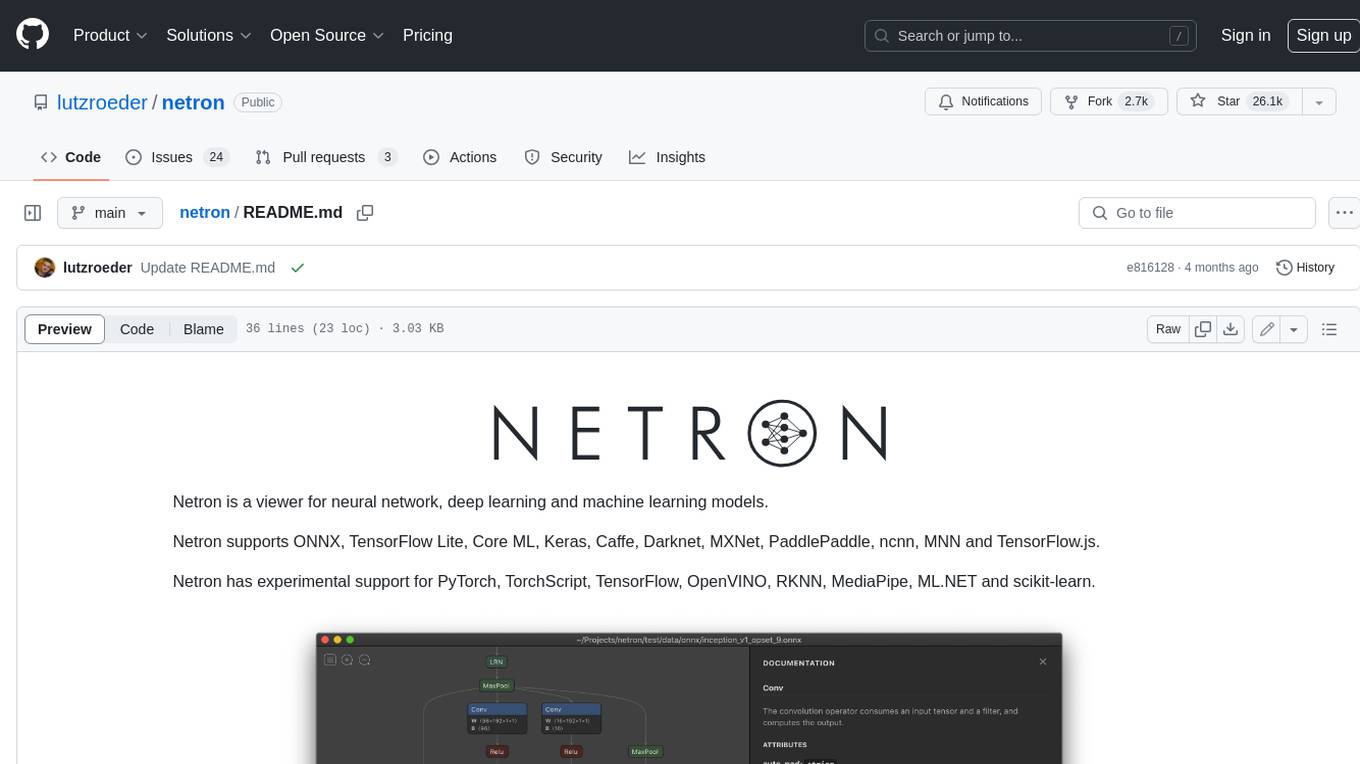Open commit e816128
Screen dimensions: 1360x764
pyautogui.click(x=1150, y=267)
